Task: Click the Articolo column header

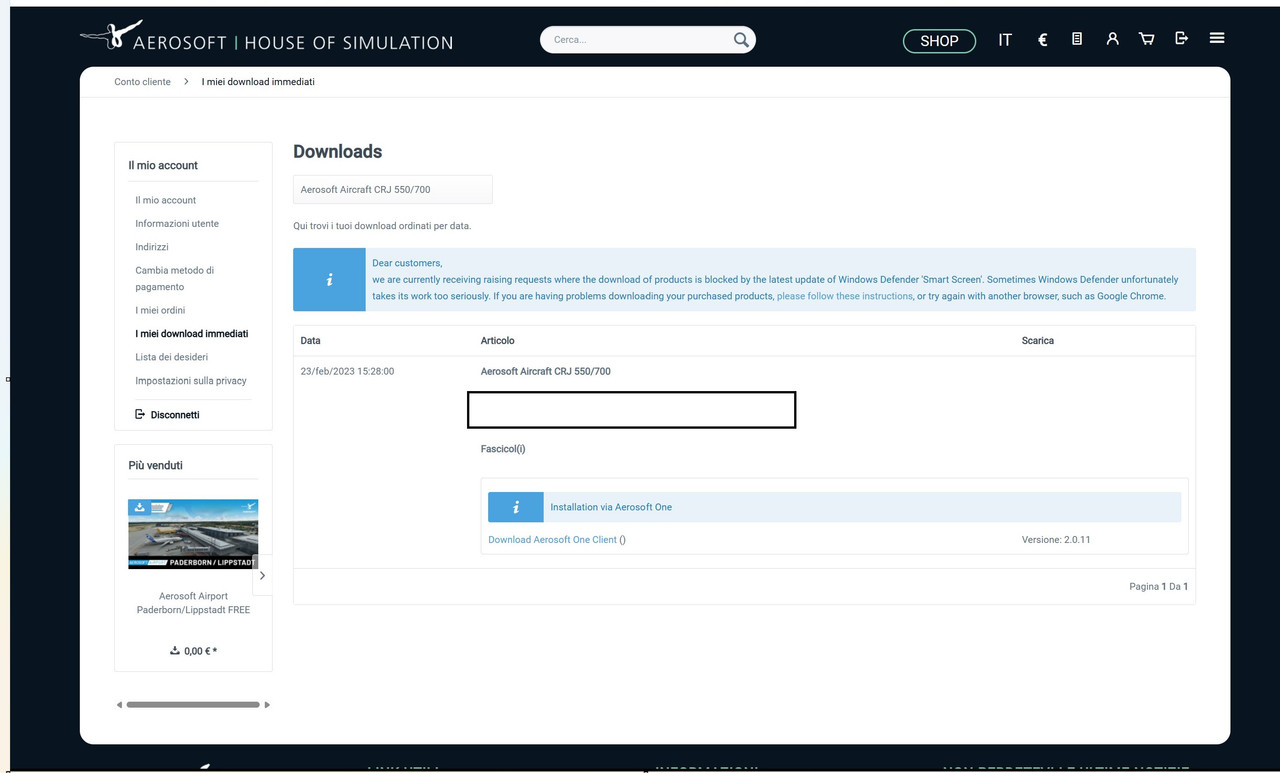Action: point(497,341)
